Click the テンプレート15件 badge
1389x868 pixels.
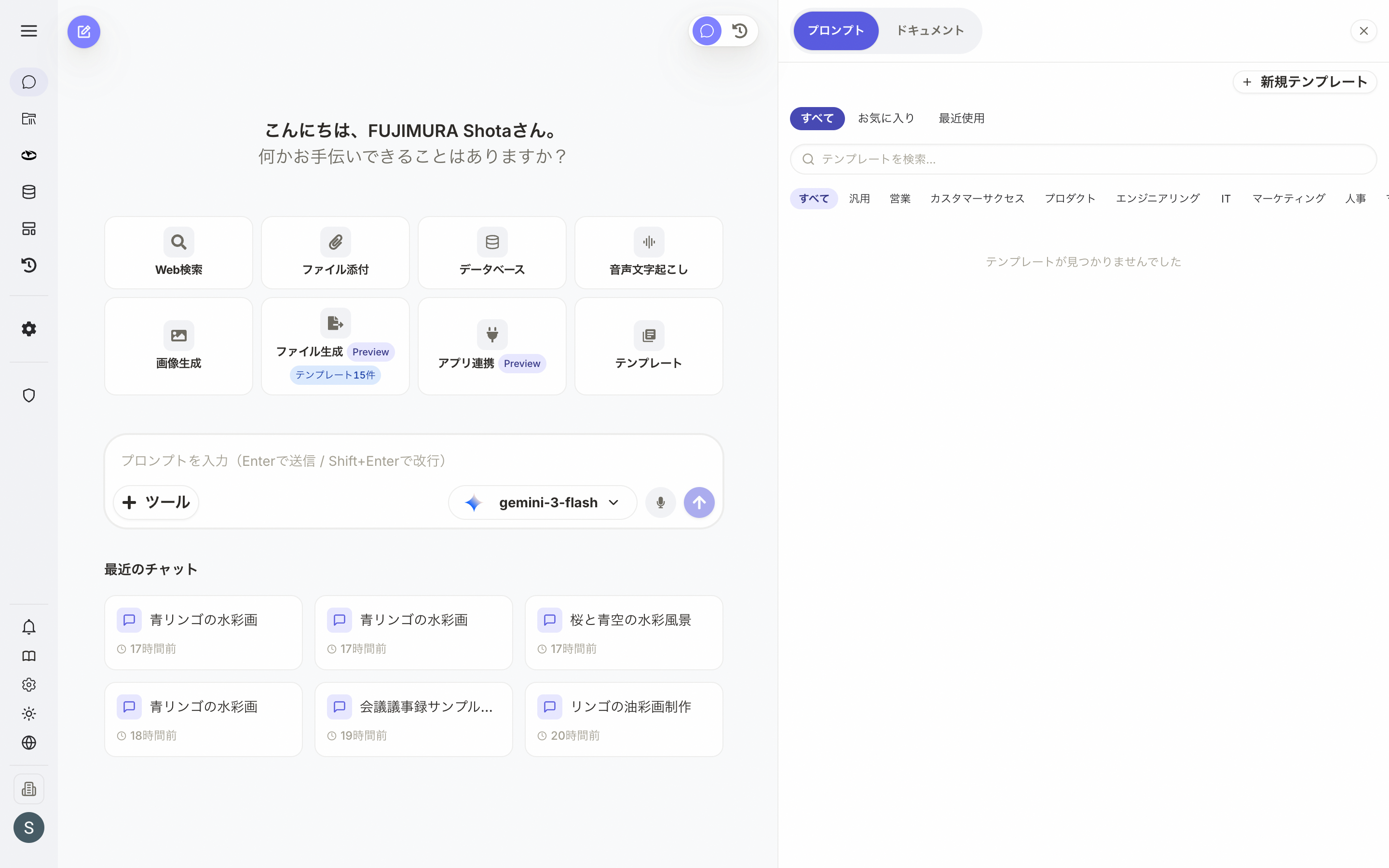335,375
